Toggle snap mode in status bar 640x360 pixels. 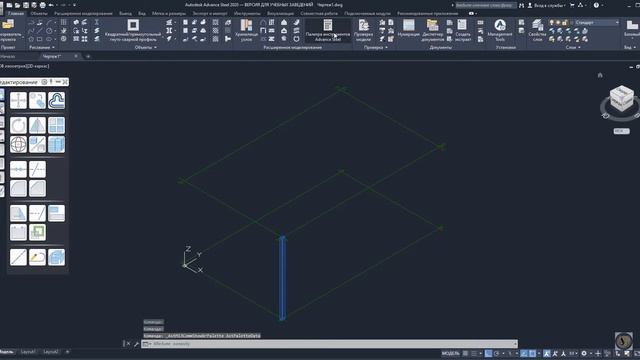[x=474, y=353]
